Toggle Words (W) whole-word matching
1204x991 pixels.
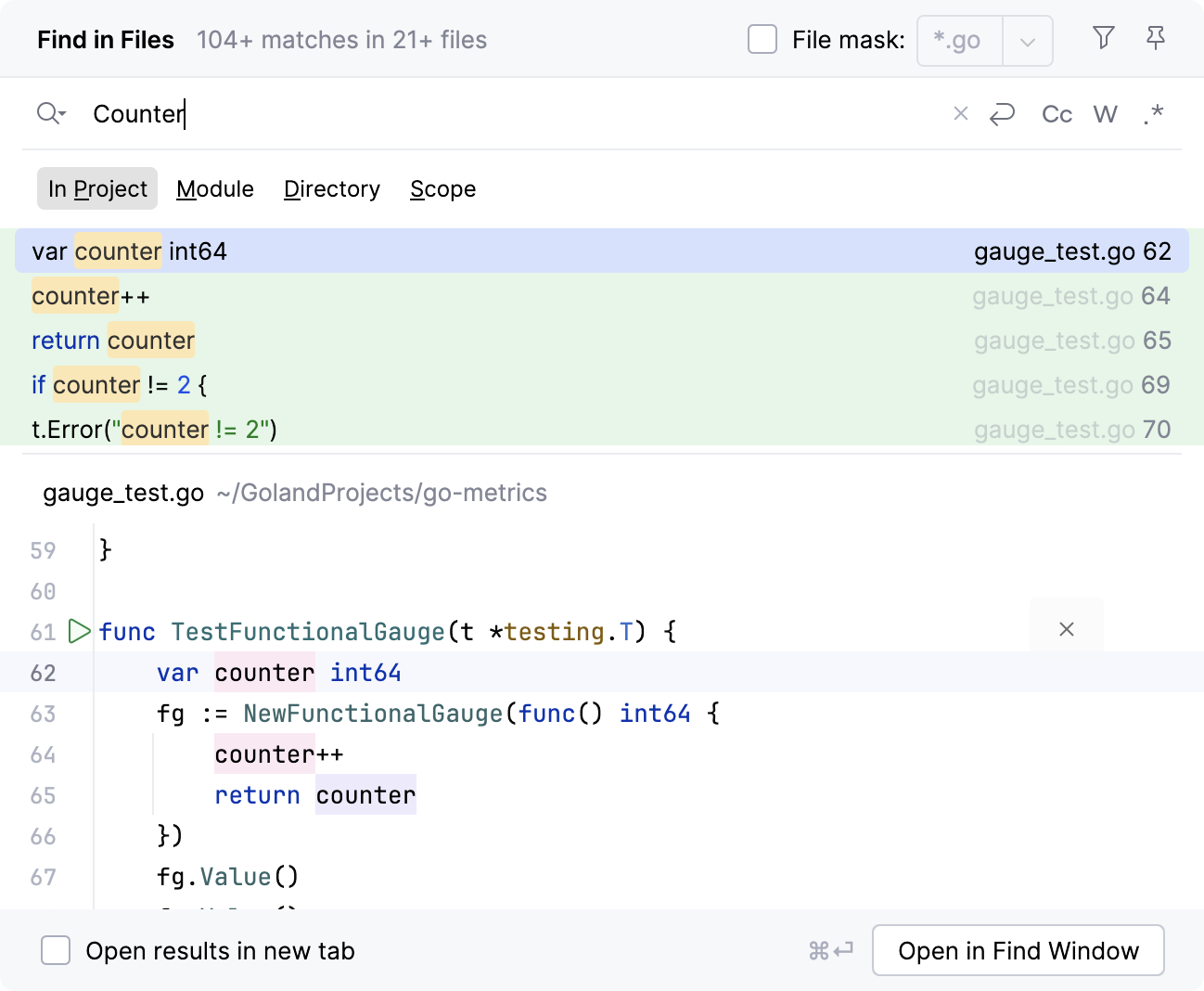[x=1105, y=114]
